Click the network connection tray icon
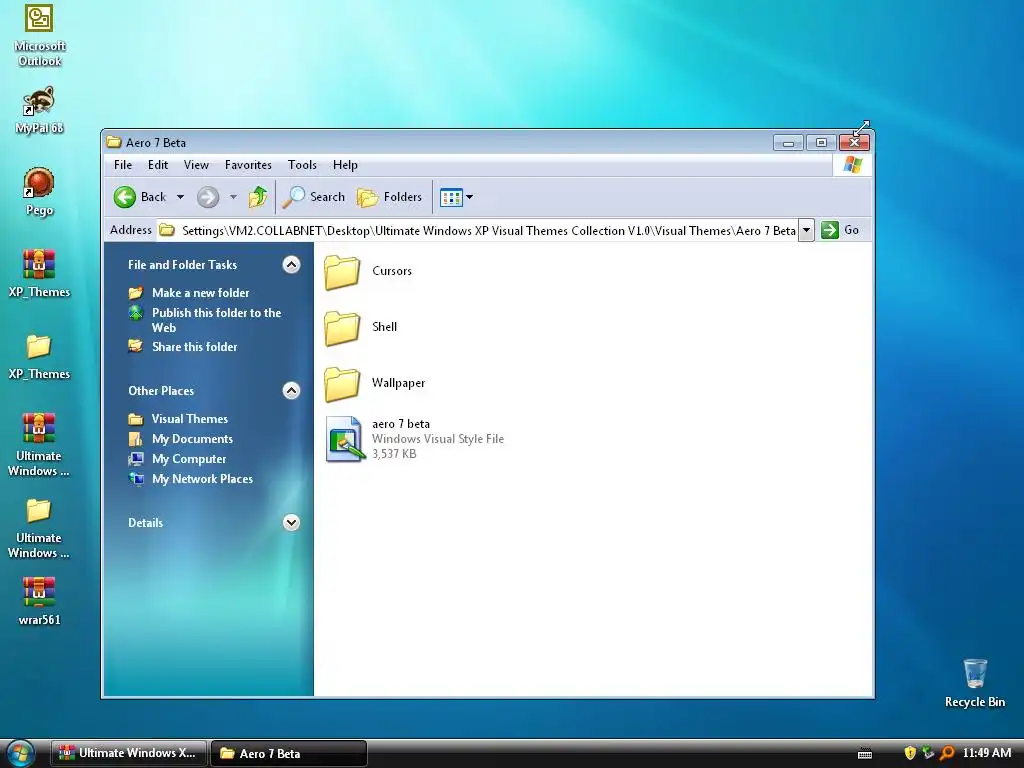This screenshot has height=768, width=1024. tap(927, 753)
